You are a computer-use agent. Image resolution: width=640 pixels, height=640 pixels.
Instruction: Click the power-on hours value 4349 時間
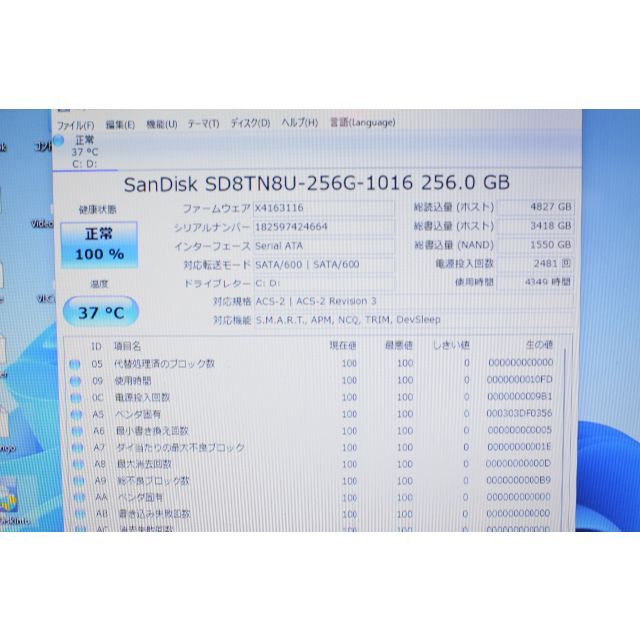tap(535, 282)
